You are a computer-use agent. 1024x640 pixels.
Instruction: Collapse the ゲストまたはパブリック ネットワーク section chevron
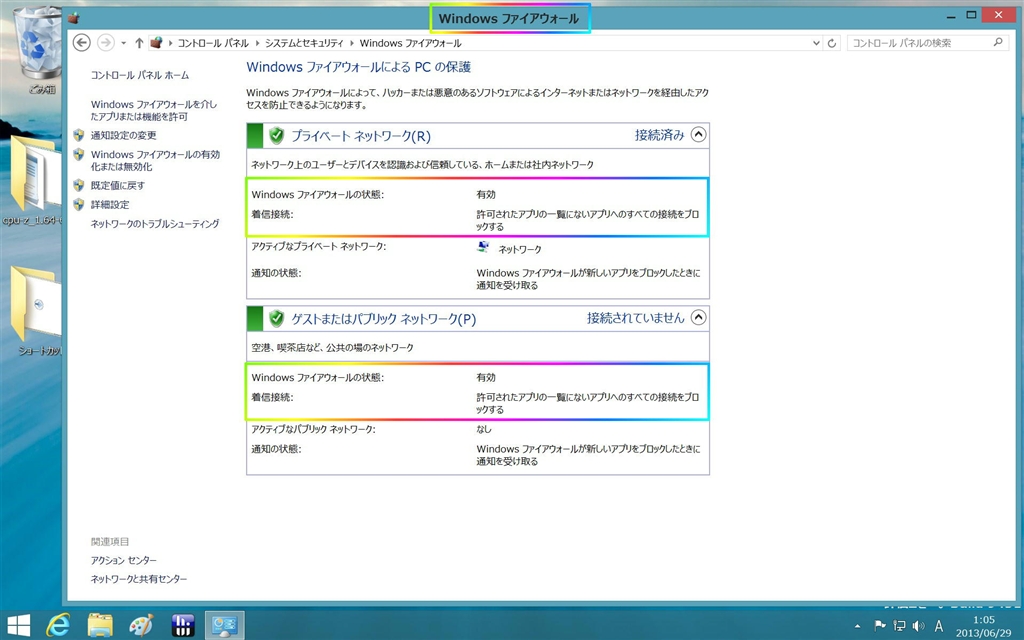click(x=698, y=317)
